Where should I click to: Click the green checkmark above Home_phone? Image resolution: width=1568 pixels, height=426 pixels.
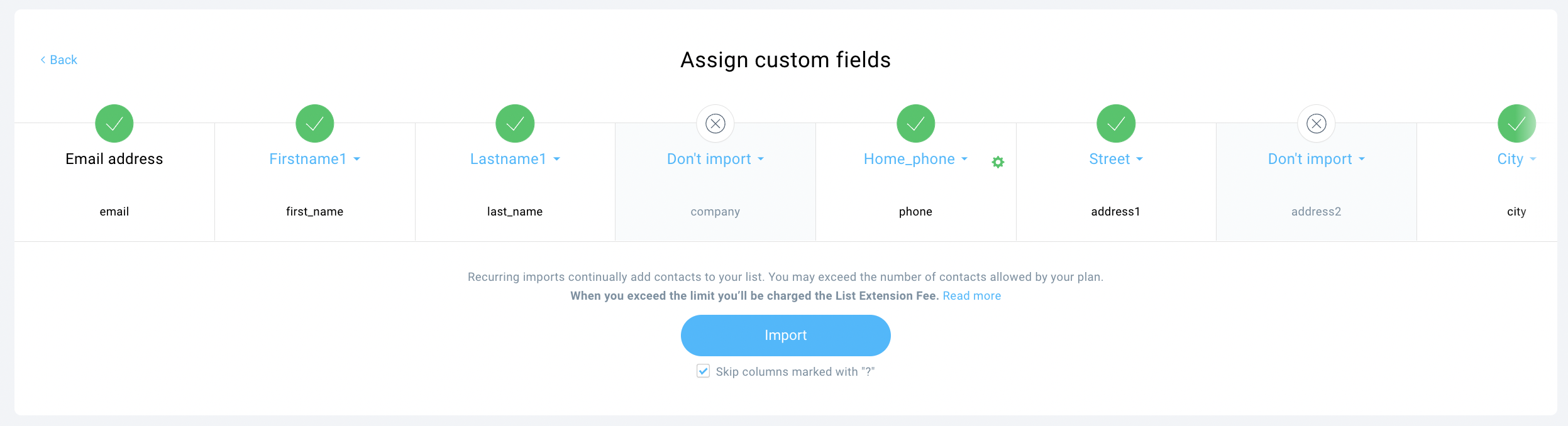point(915,123)
